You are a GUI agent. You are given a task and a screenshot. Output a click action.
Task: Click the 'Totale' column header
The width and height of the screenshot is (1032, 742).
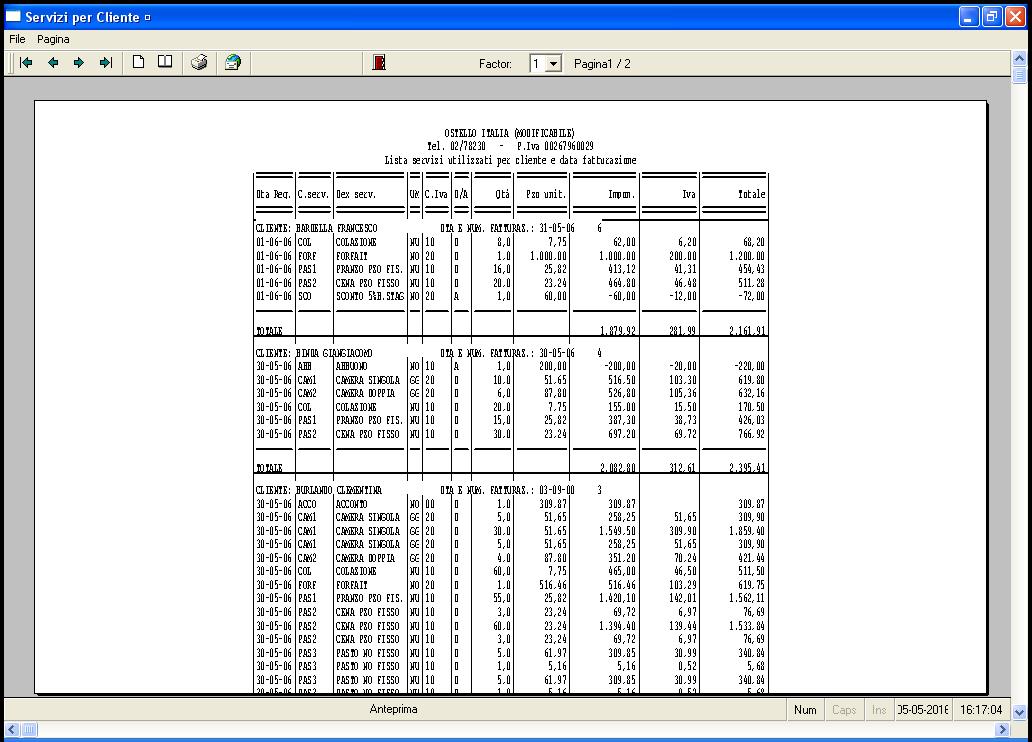(752, 194)
